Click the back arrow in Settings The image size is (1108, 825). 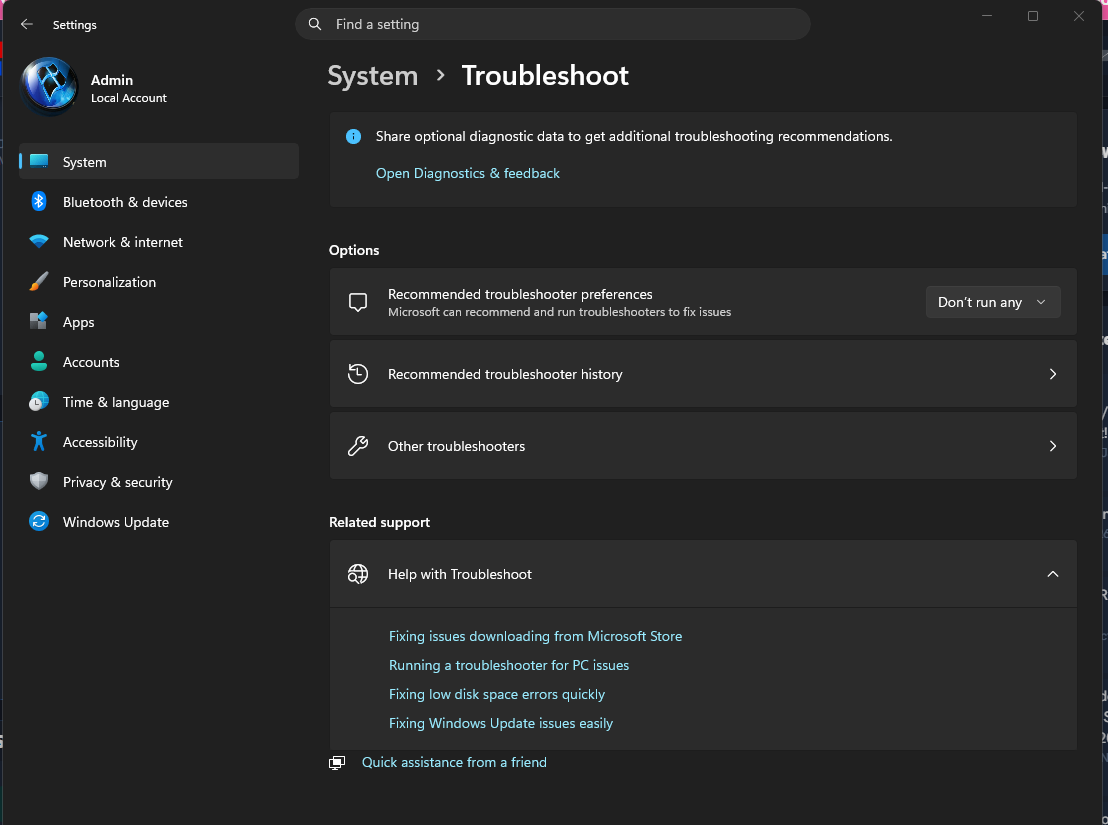tap(27, 24)
